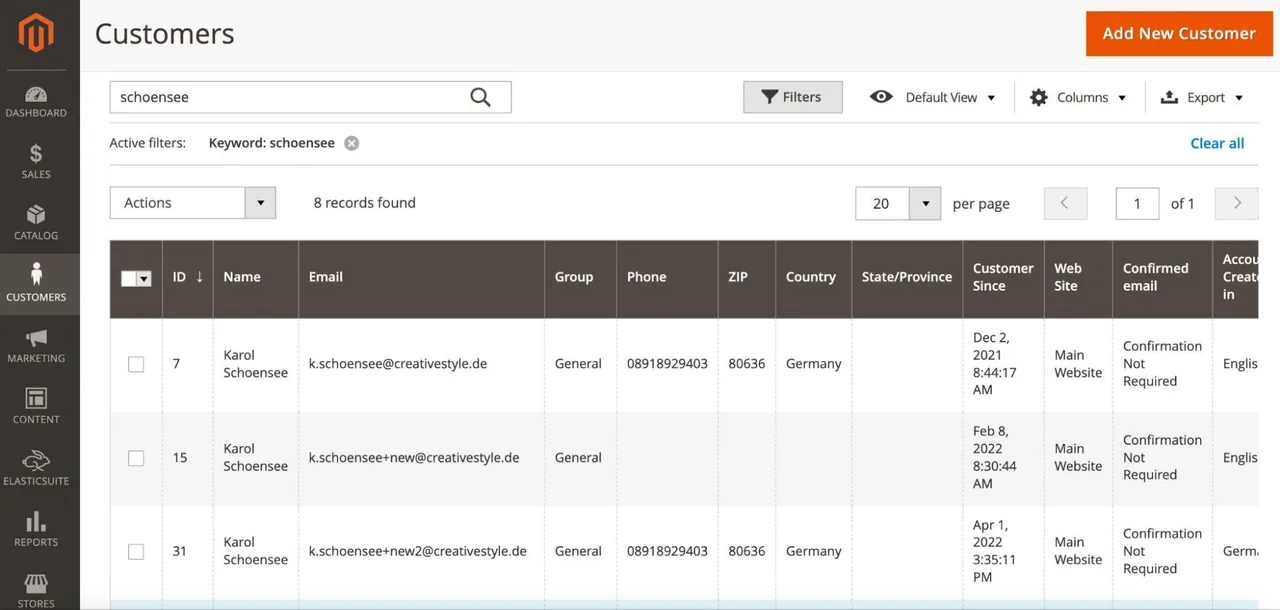Sort by the Web Site column header

click(x=1078, y=277)
